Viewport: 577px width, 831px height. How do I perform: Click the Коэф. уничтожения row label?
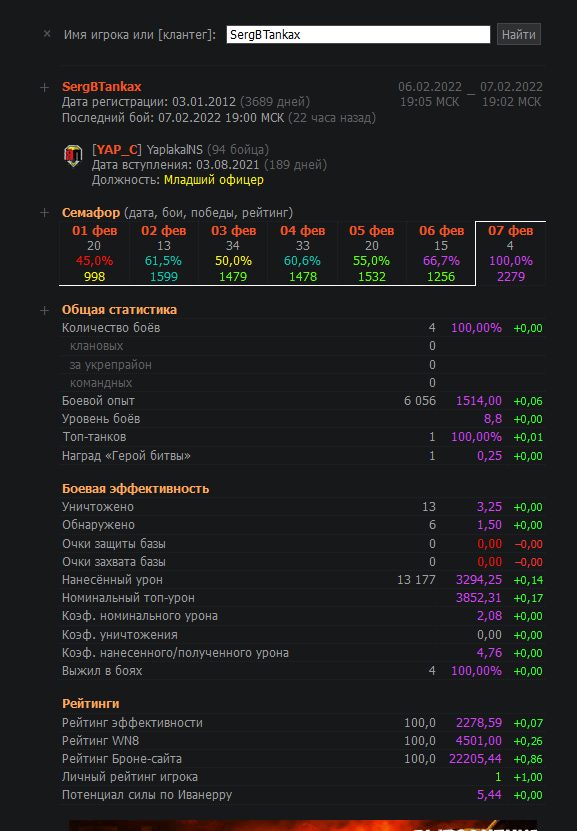tap(120, 635)
